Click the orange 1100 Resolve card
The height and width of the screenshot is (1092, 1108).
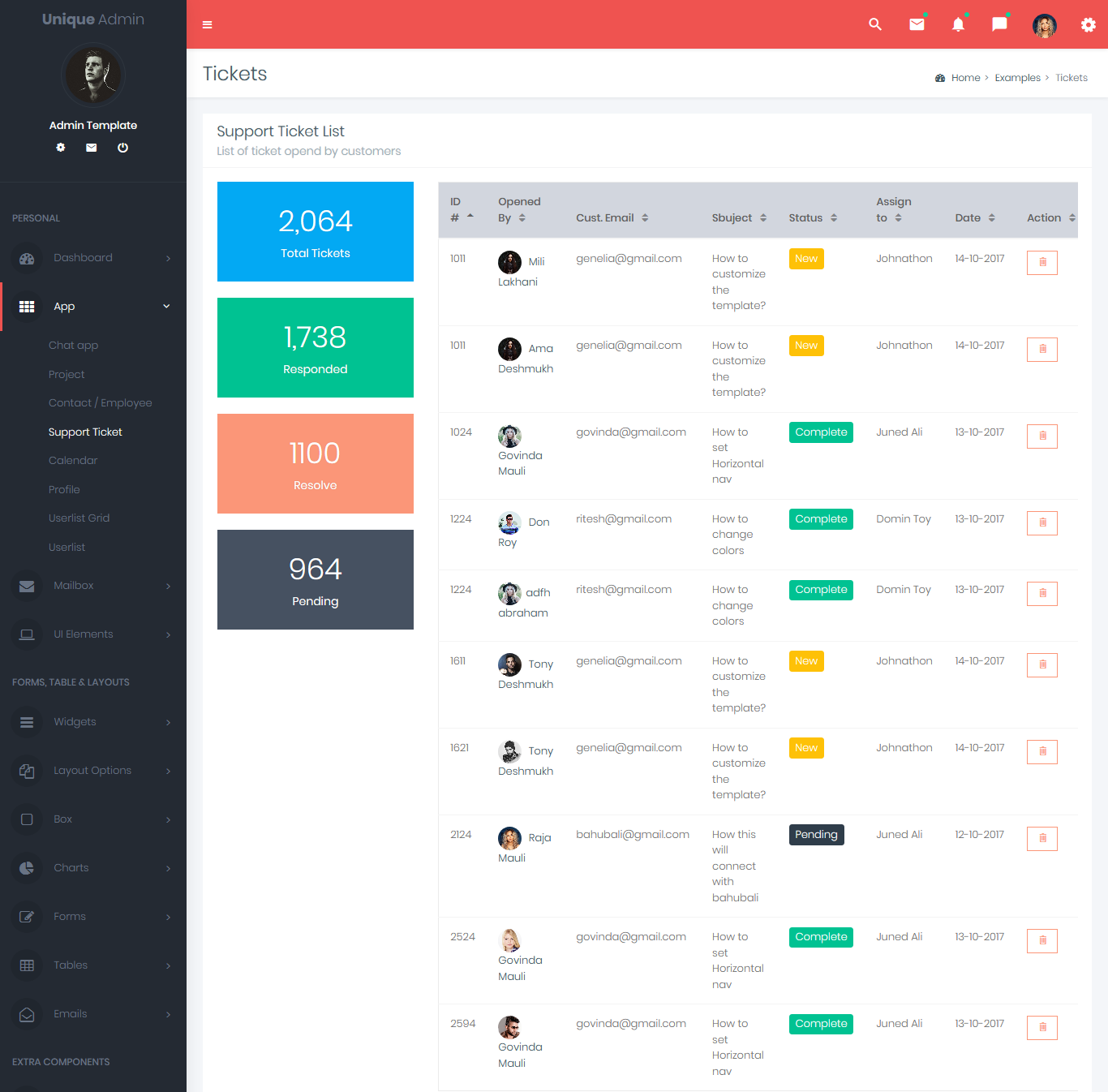[x=315, y=463]
